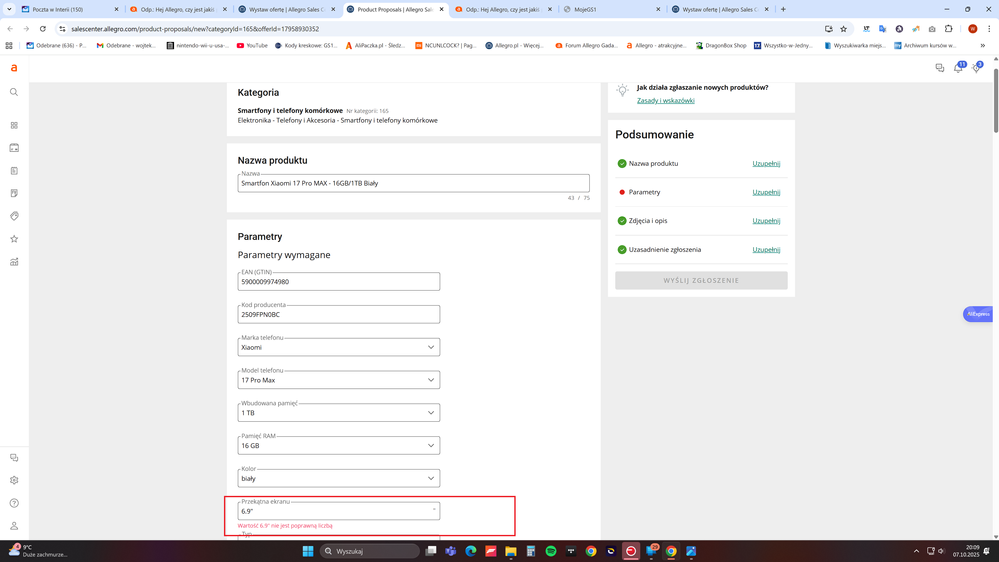The width and height of the screenshot is (999, 562).
Task: Open the Wbudowana pamięć dropdown
Action: 338,413
